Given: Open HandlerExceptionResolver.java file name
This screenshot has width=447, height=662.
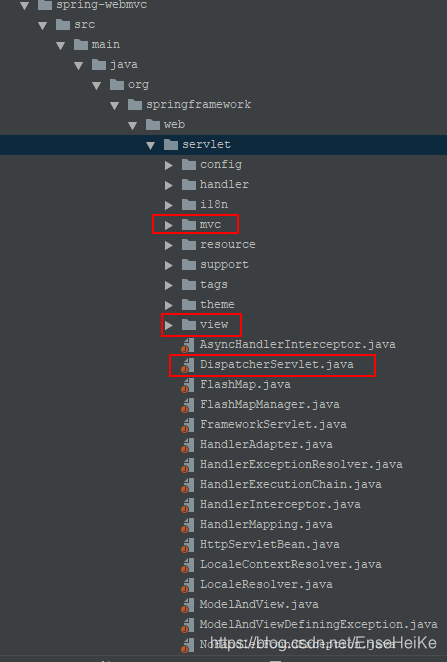Looking at the screenshot, I should pos(301,464).
